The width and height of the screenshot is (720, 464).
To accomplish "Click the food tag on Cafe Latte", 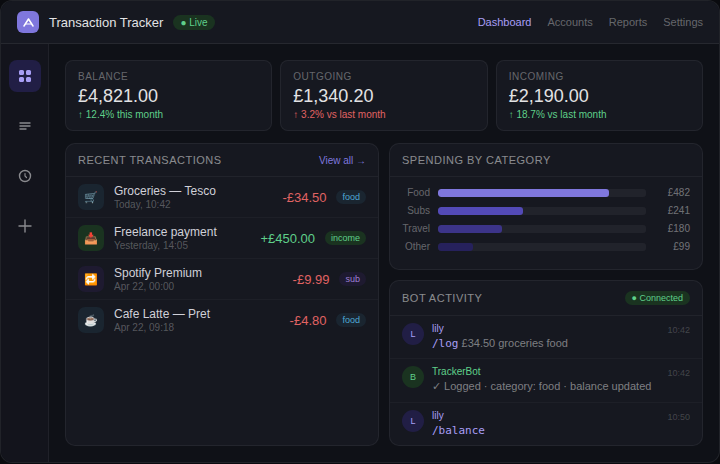I will click(351, 320).
